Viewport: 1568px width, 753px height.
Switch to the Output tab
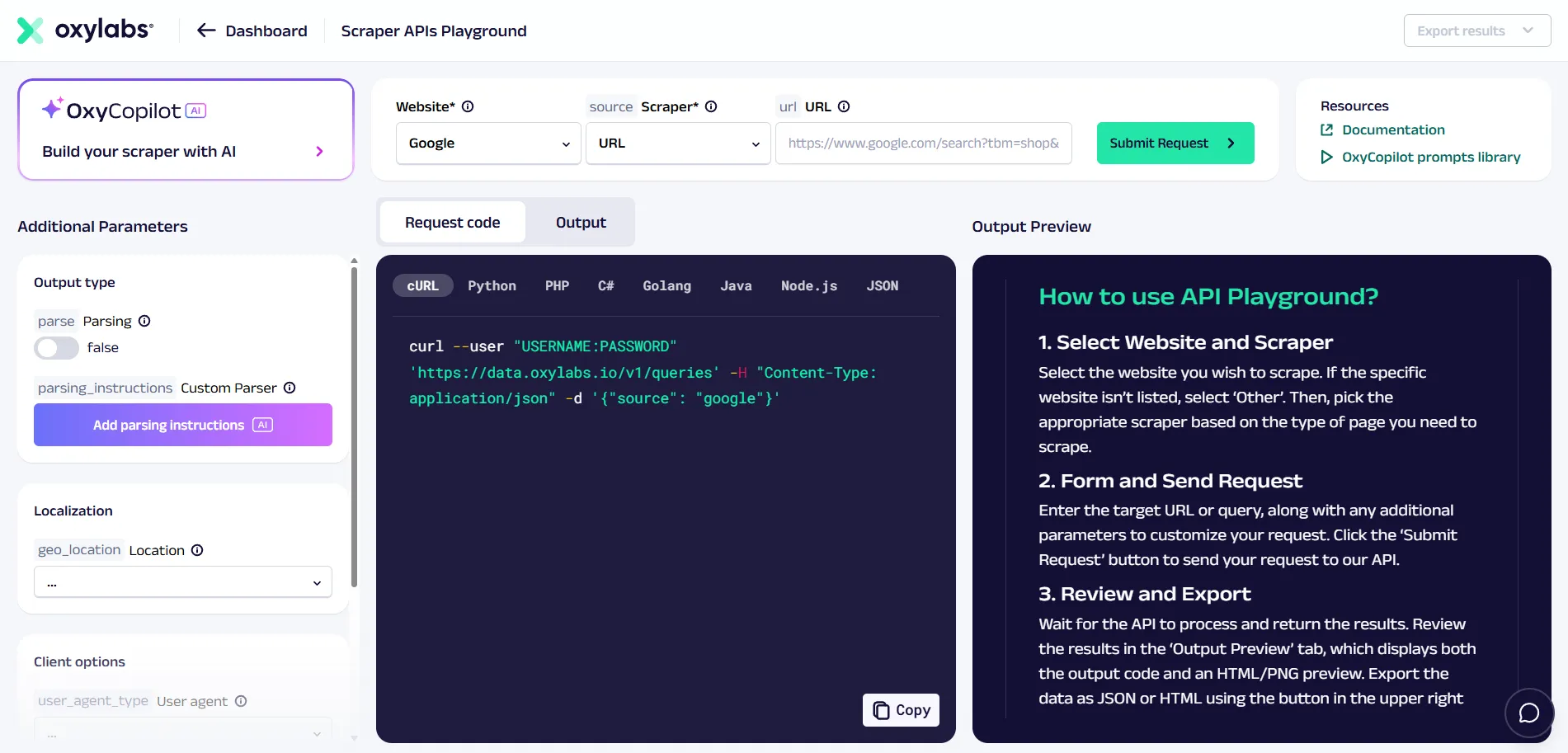click(581, 223)
